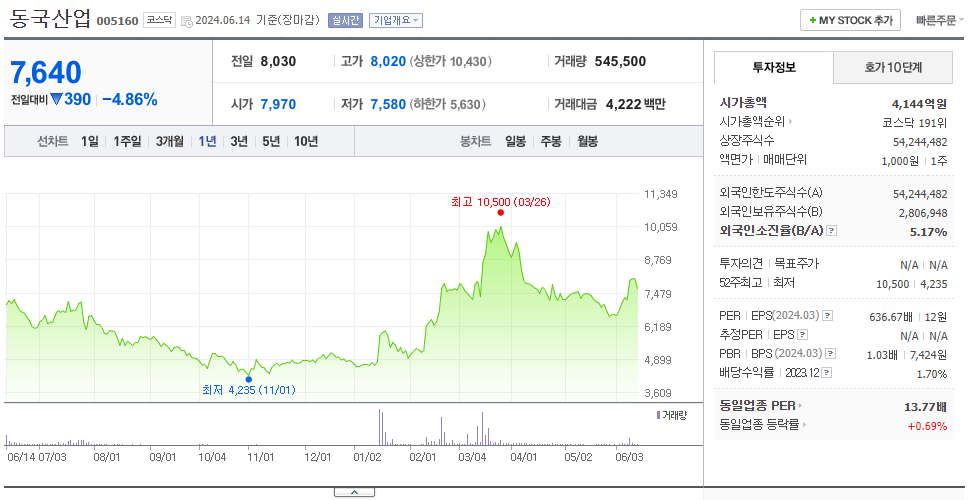Click the 배당수익률 value 1.70%
Screen dimensions: 968x500
click(932, 374)
